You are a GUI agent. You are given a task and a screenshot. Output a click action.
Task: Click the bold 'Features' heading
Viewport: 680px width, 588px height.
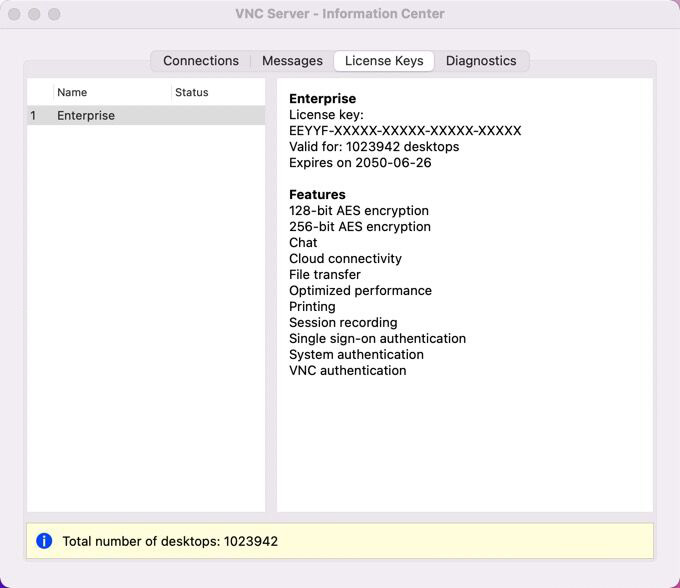317,194
